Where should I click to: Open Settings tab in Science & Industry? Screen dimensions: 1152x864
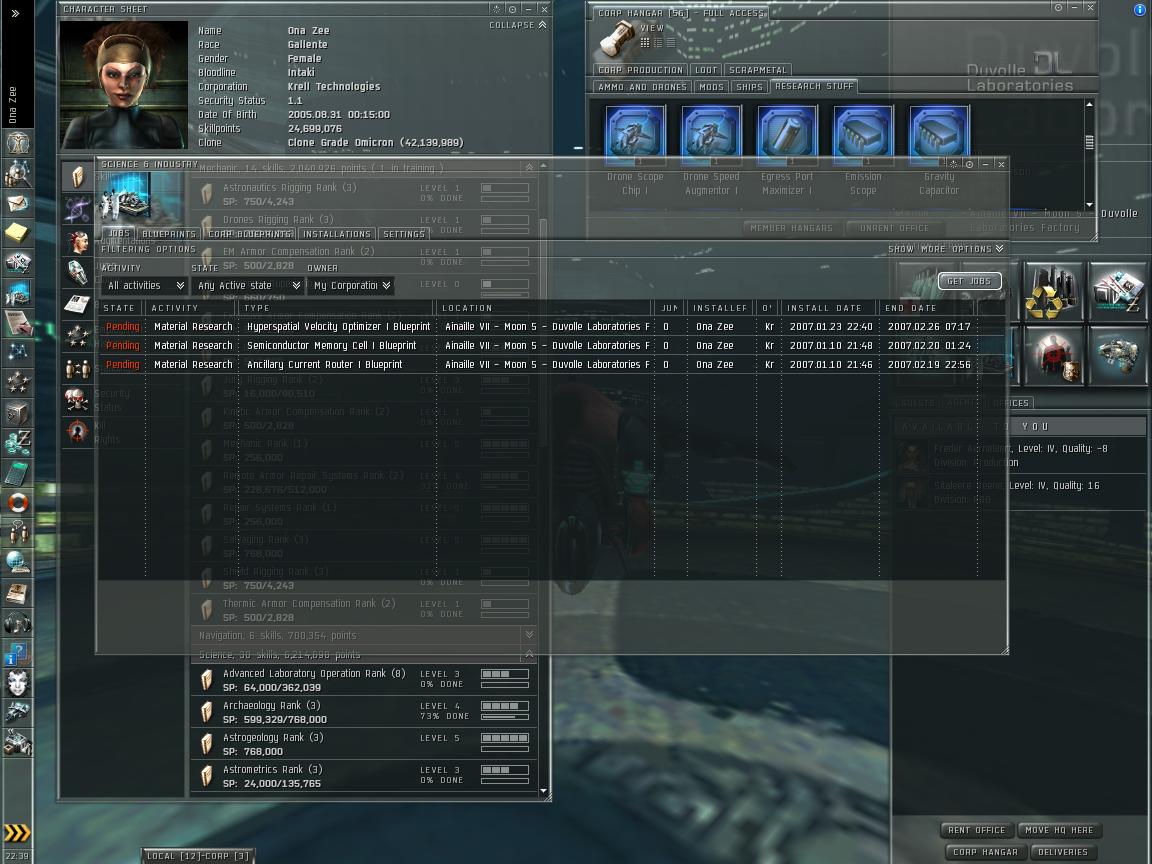(x=404, y=234)
